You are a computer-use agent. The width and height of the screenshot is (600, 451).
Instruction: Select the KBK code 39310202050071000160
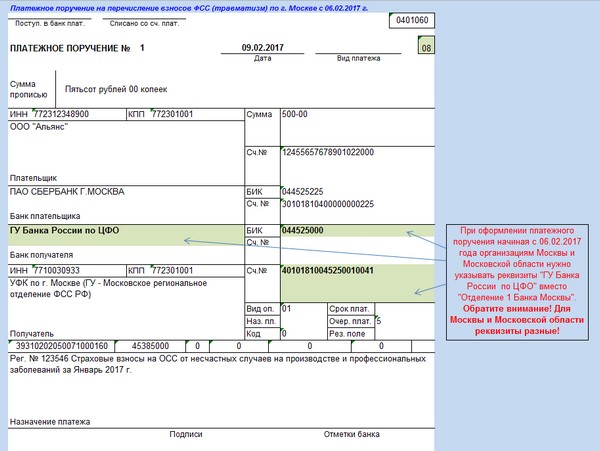[62, 345]
